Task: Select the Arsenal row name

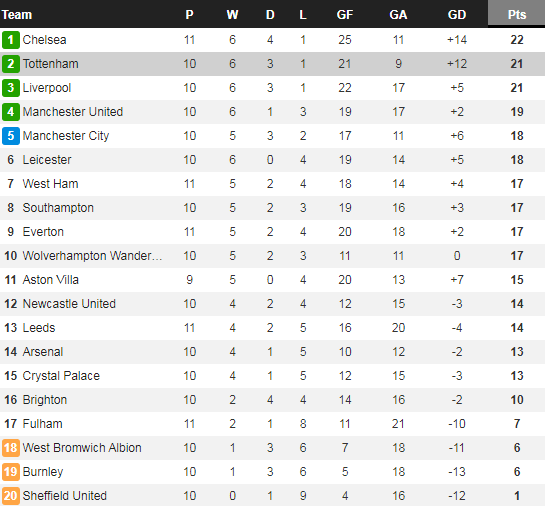Action: tap(43, 352)
